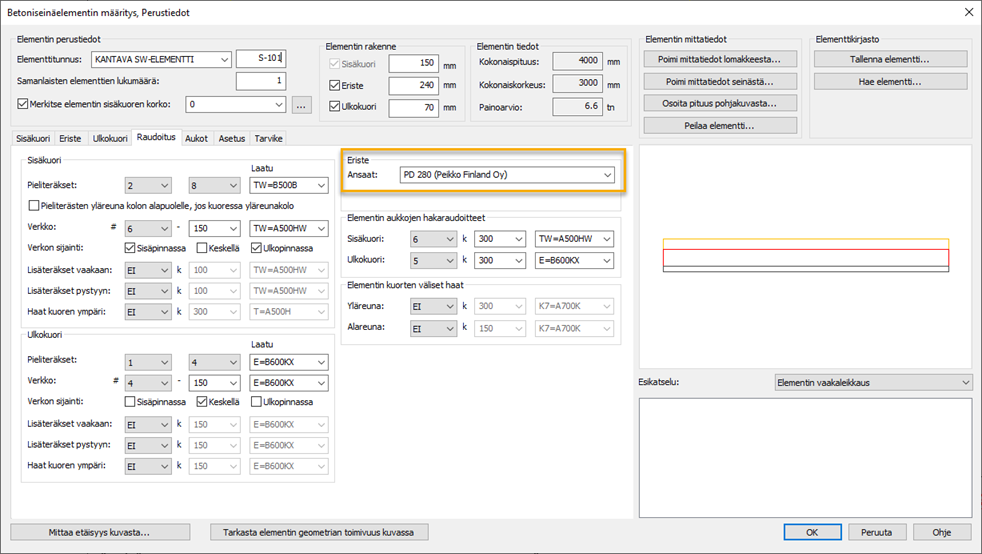
Task: Click the Kokonaispituus field 4000
Action: click(577, 61)
